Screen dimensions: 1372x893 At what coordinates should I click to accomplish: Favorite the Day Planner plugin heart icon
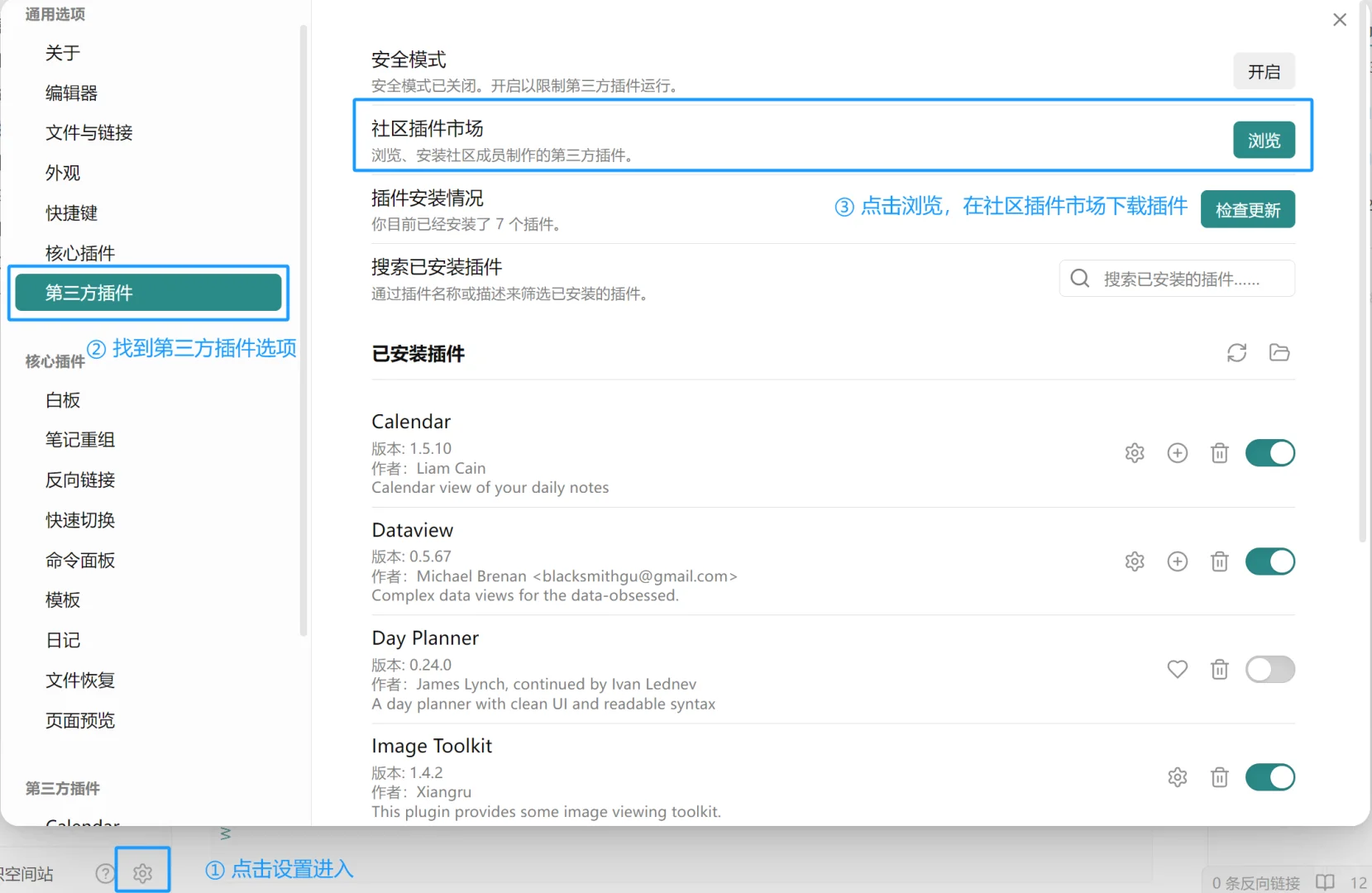point(1177,670)
